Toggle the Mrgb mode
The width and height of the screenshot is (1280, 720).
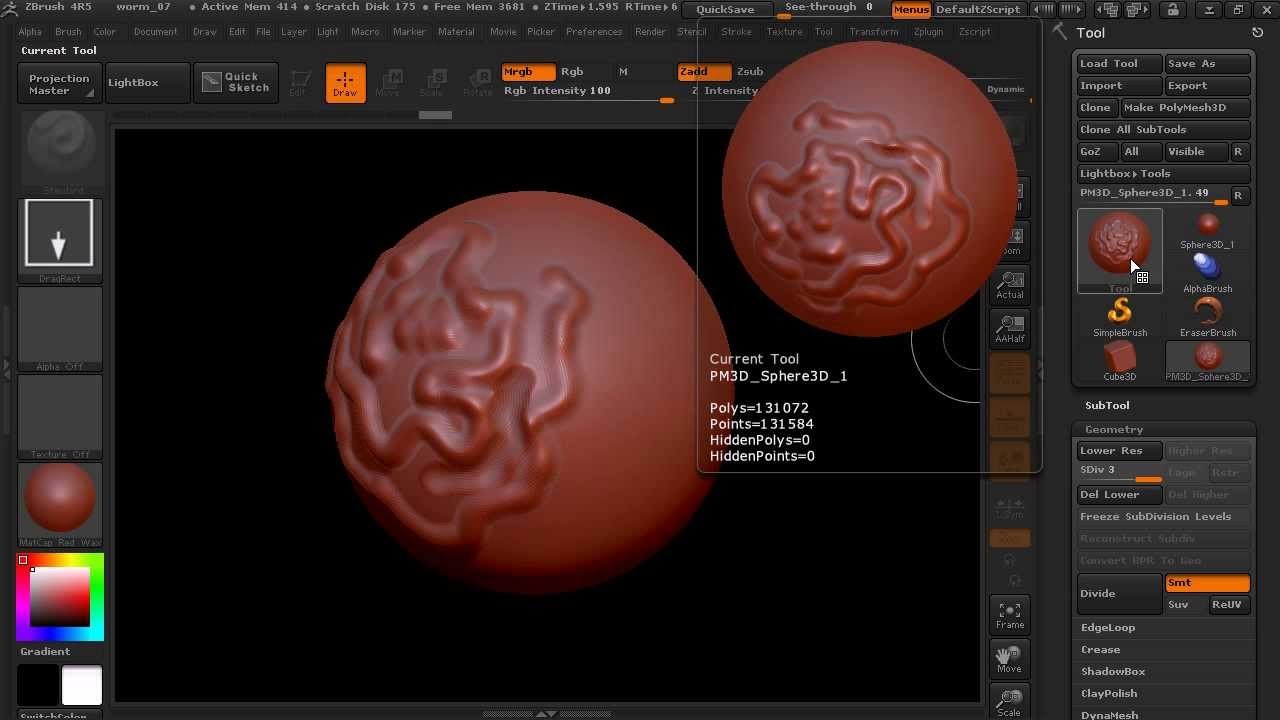528,72
